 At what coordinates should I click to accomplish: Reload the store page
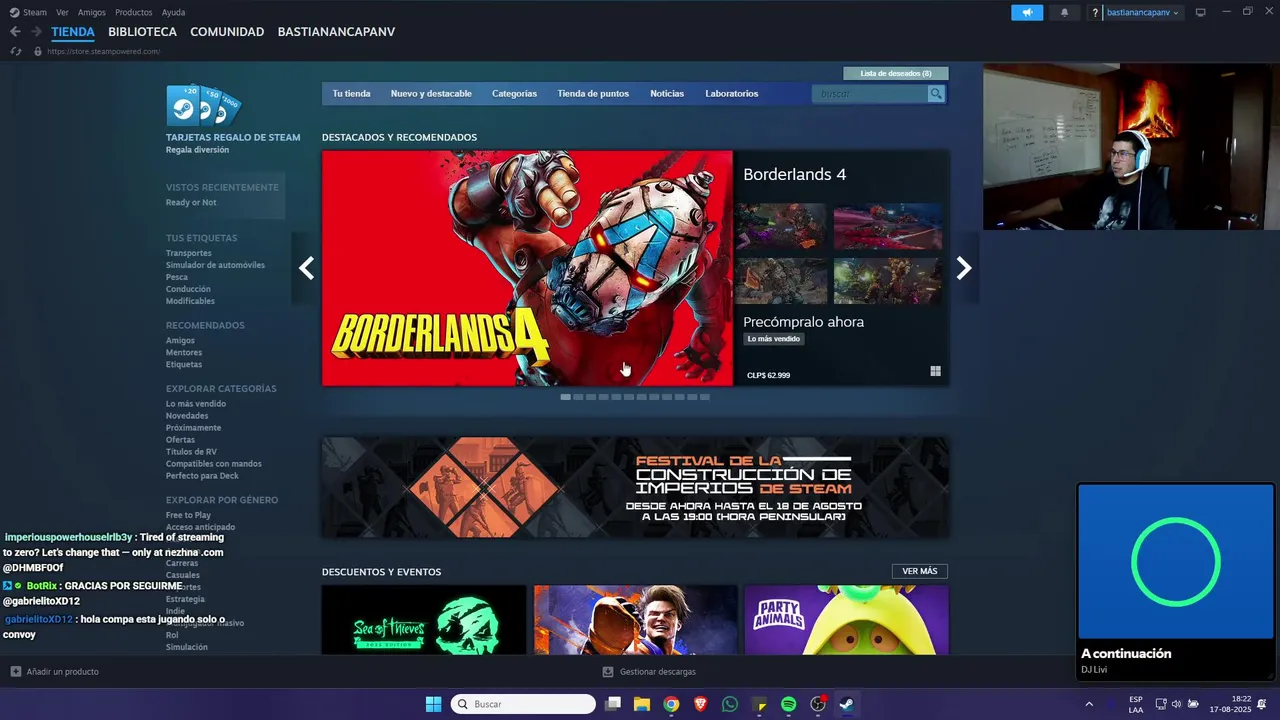click(x=15, y=51)
